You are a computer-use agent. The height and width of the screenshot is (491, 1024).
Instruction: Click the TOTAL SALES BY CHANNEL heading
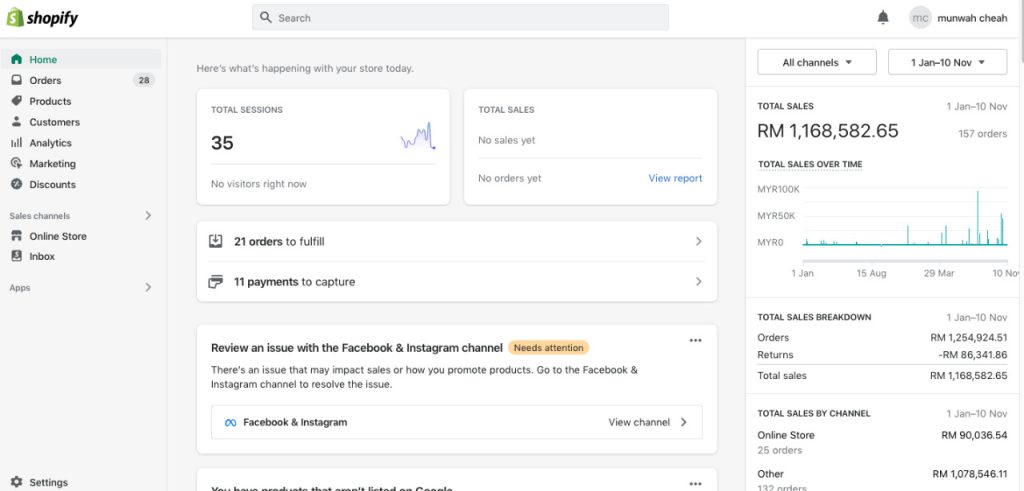(814, 413)
